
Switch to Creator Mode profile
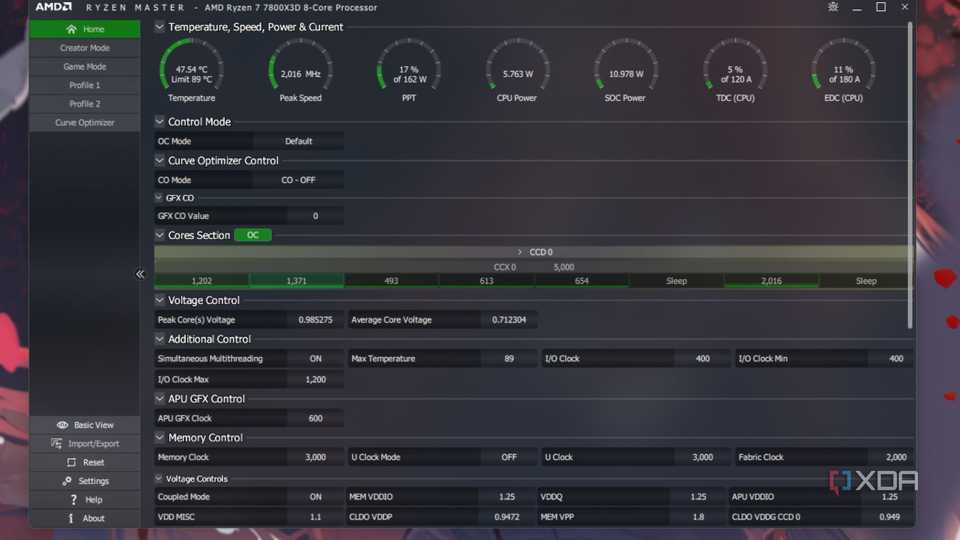pos(85,48)
